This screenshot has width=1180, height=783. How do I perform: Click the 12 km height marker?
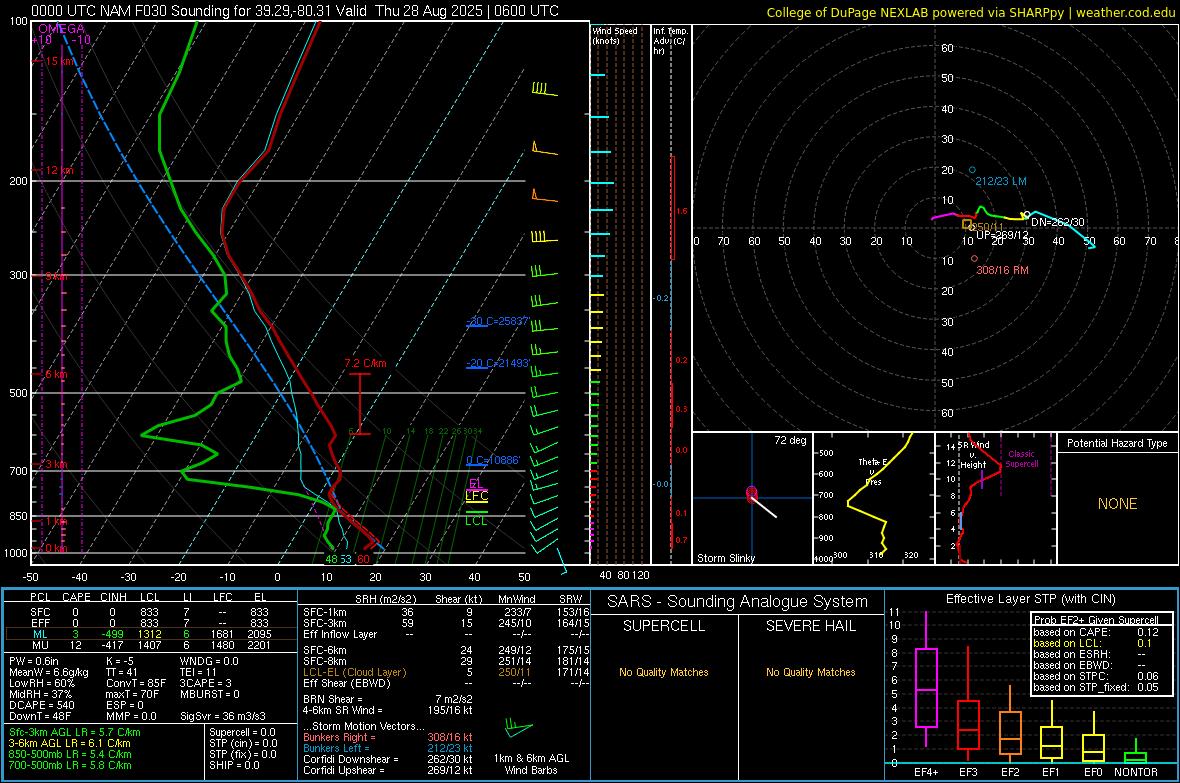59,170
